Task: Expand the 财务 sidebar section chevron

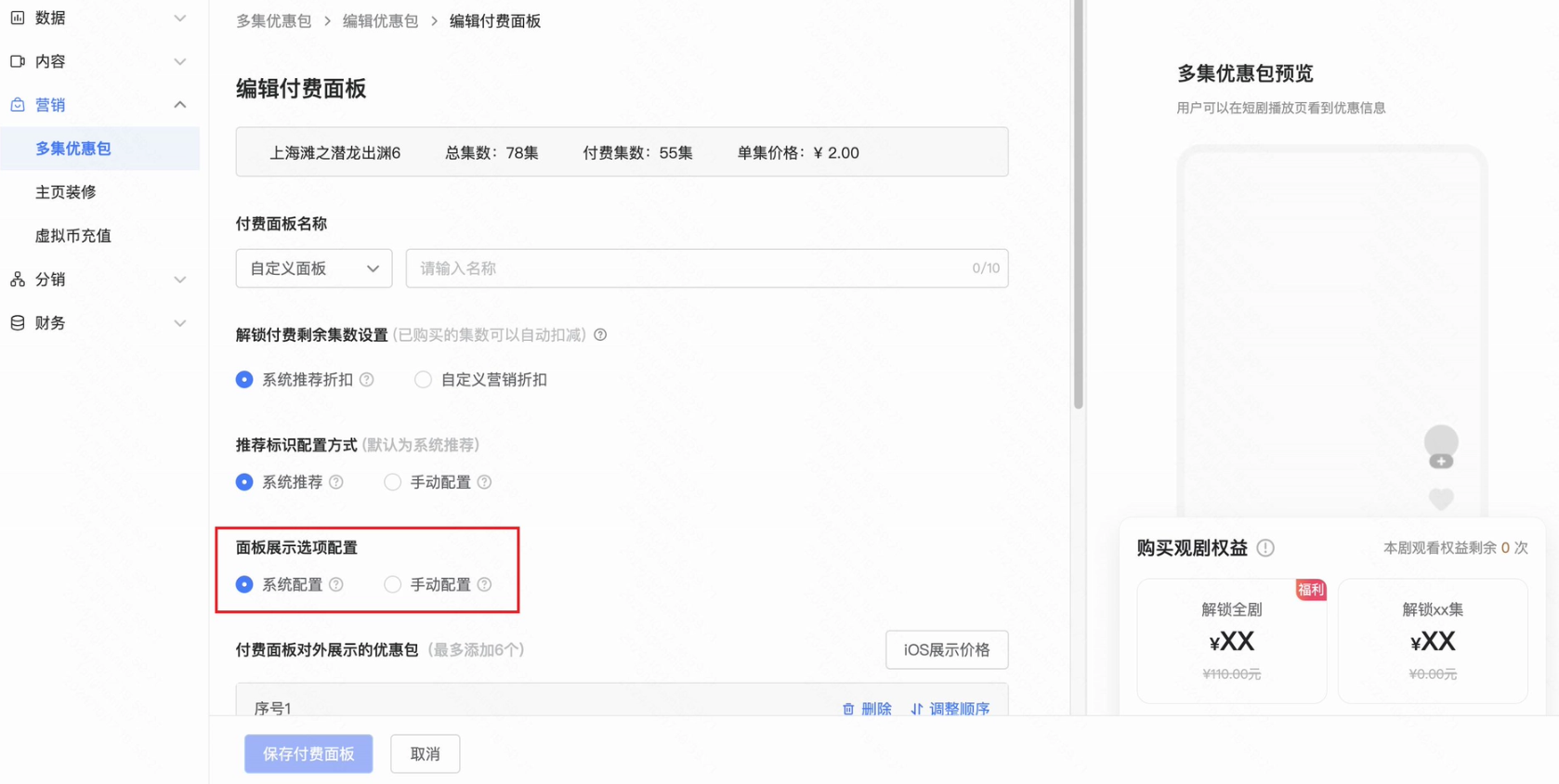Action: pos(180,323)
